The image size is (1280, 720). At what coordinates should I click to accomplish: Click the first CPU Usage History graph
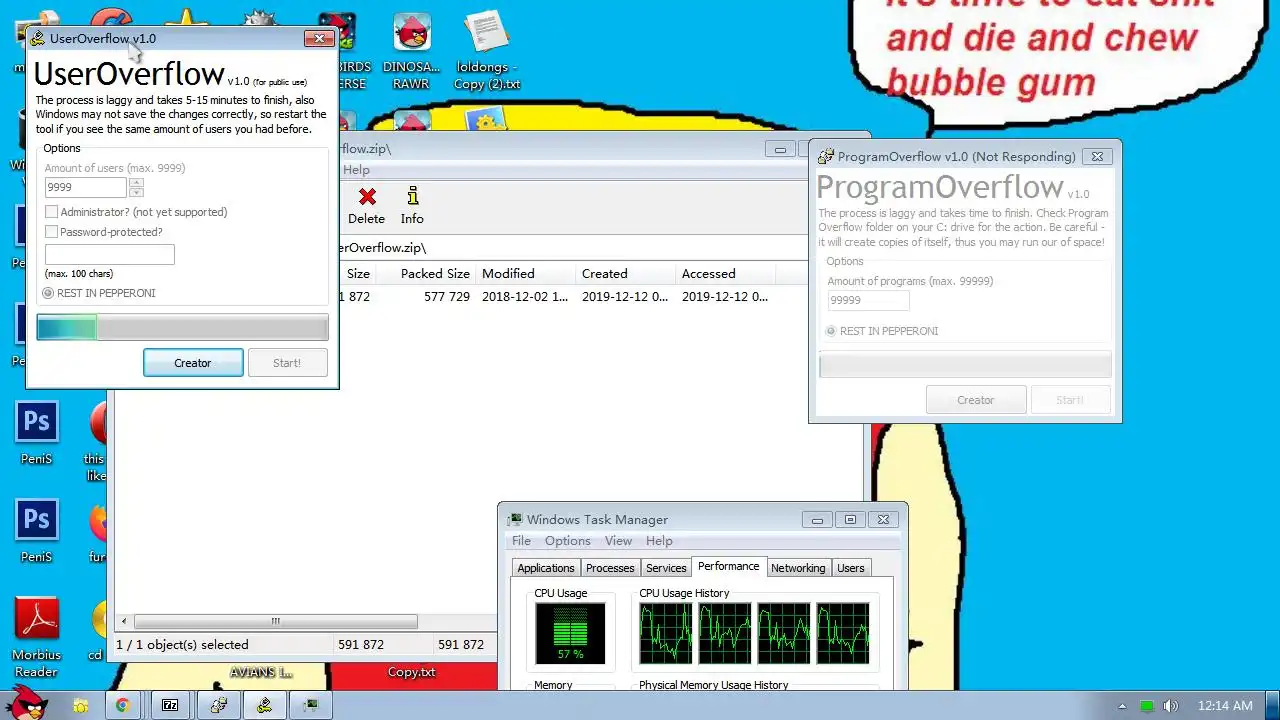click(665, 632)
